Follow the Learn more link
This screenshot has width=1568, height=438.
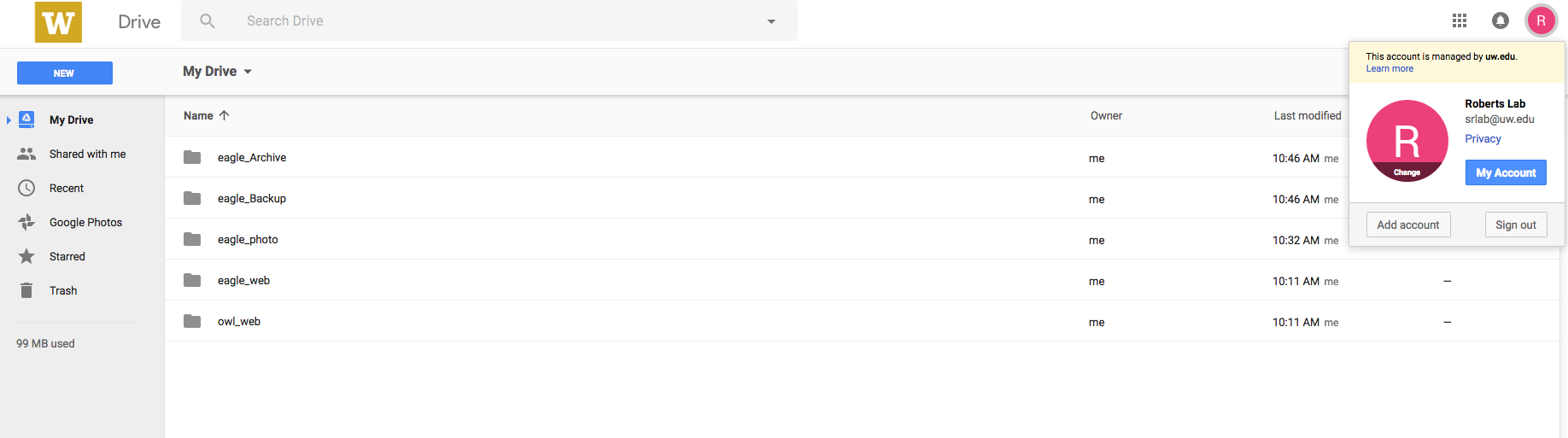[x=1389, y=68]
